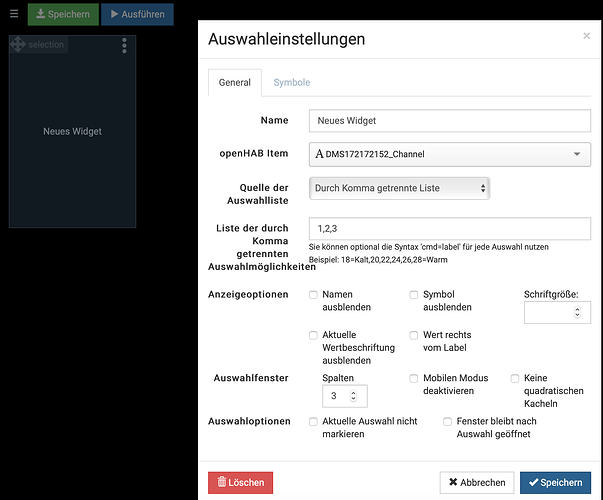Tick Fenster bleibt nach Auswahl geöffnet
This screenshot has width=603, height=500.
(x=448, y=421)
